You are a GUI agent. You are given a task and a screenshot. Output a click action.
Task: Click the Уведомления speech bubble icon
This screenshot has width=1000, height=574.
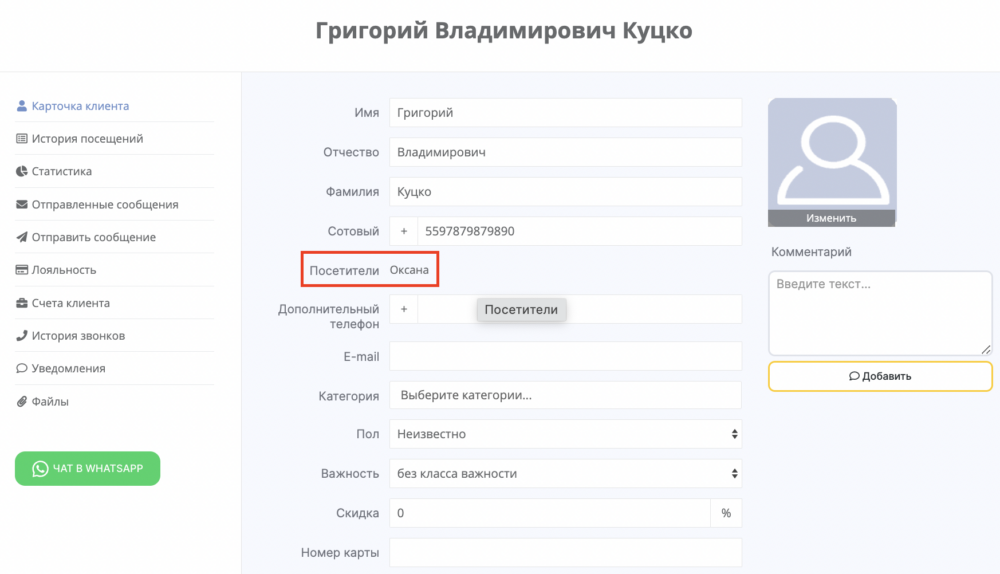pyautogui.click(x=22, y=368)
